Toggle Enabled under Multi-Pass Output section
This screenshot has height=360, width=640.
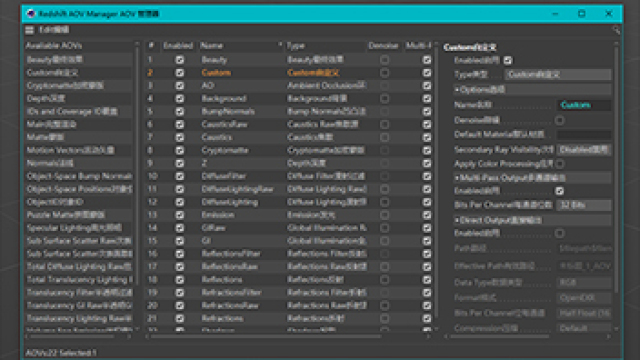pos(560,191)
